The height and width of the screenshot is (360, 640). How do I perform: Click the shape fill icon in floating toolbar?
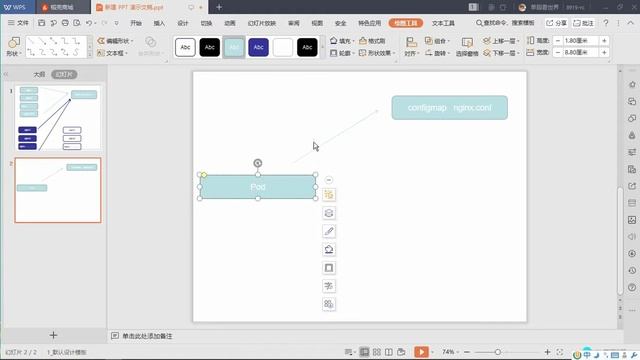329,249
